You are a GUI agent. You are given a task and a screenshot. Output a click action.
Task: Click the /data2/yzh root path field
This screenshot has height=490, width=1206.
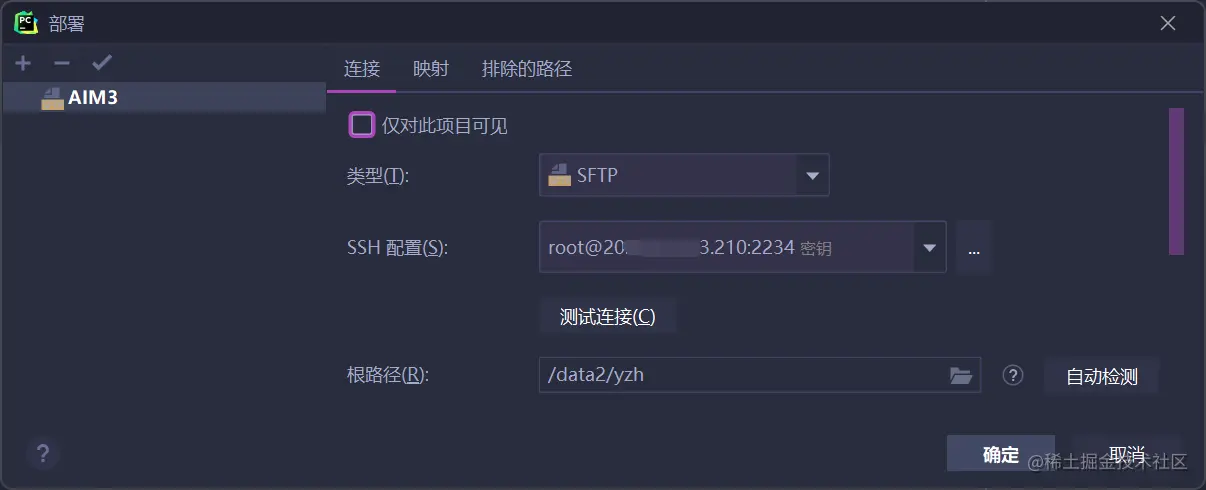coord(740,376)
